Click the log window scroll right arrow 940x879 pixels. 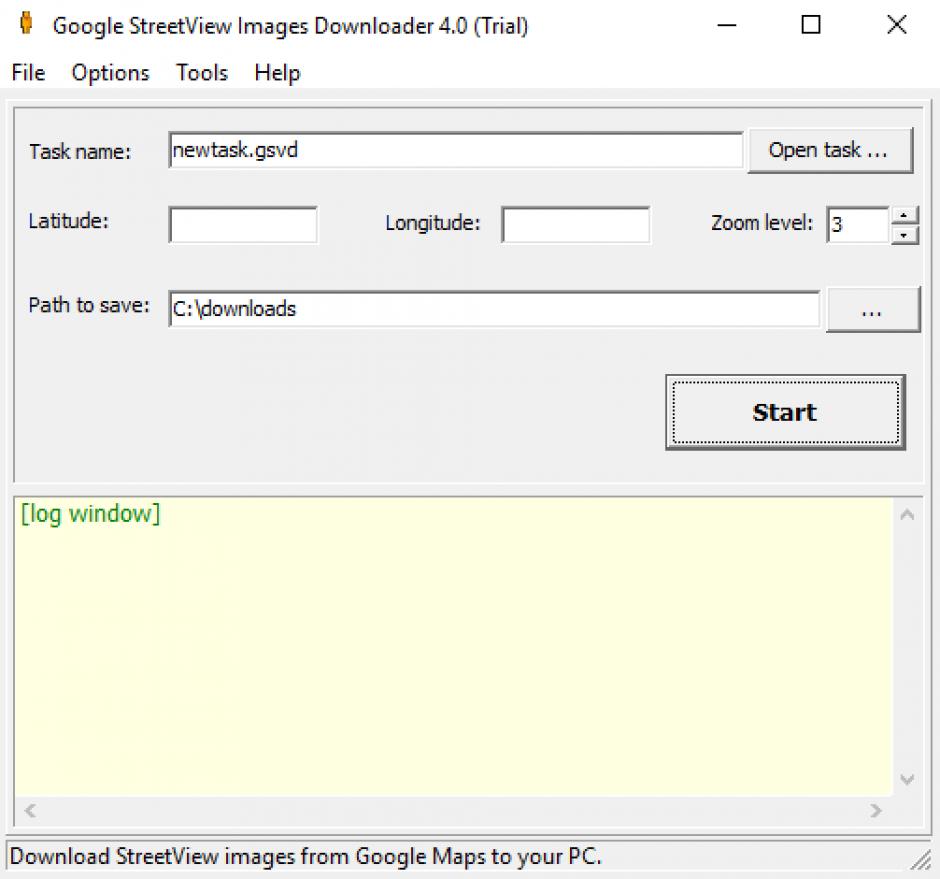tap(876, 811)
